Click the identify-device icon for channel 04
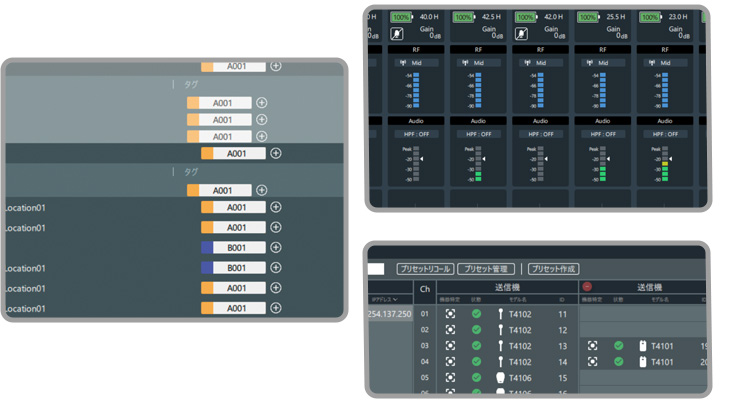734x400 pixels. (450, 362)
